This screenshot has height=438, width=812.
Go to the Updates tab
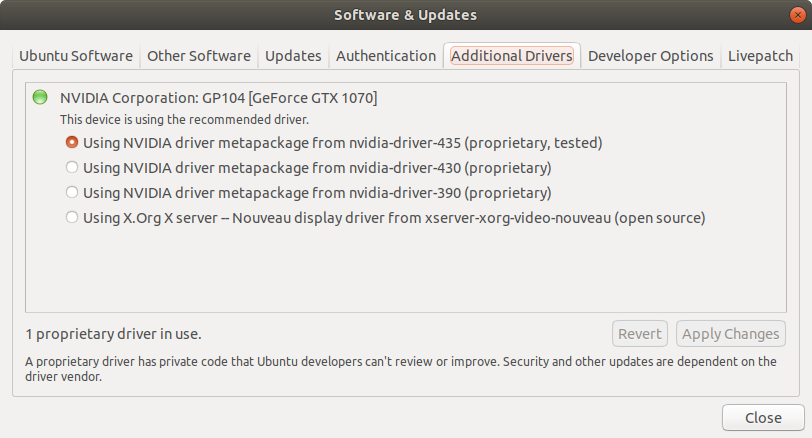click(x=293, y=56)
